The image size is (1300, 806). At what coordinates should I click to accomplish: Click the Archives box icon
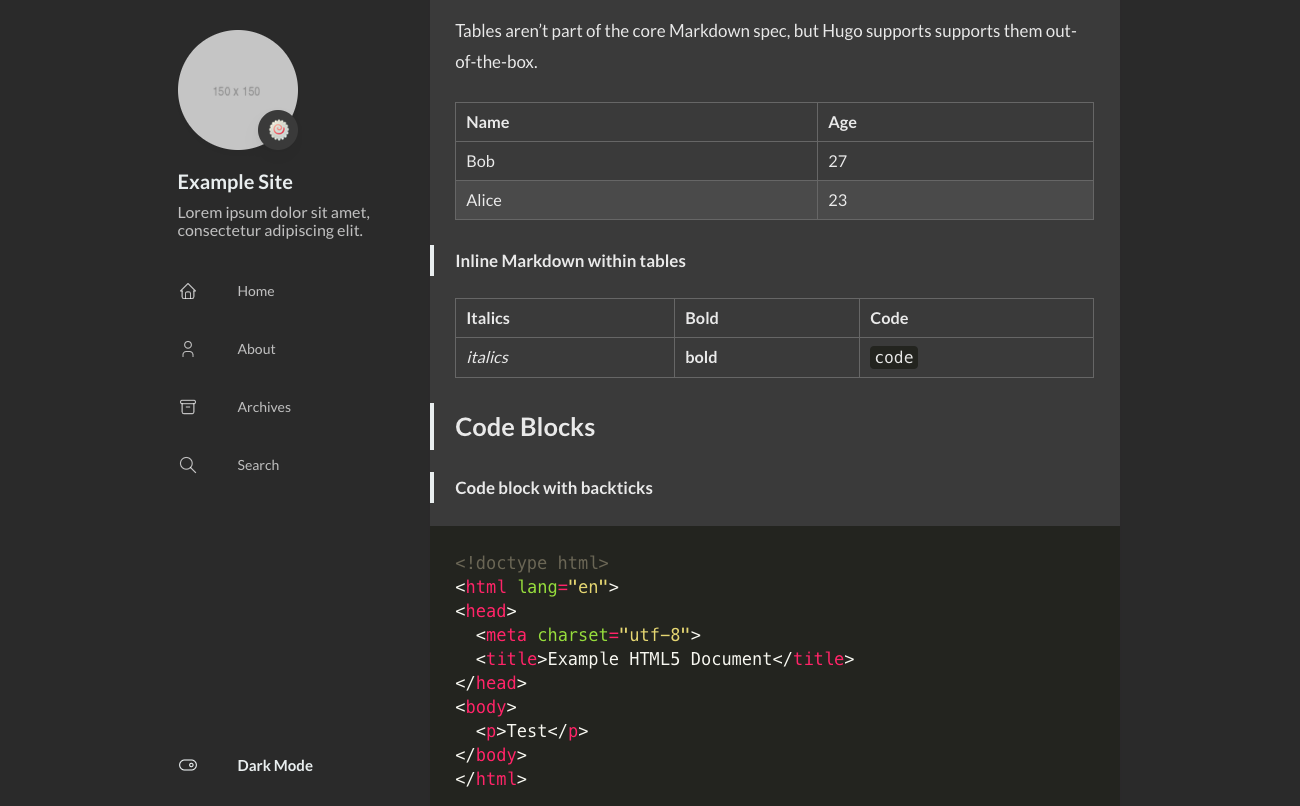pos(187,407)
